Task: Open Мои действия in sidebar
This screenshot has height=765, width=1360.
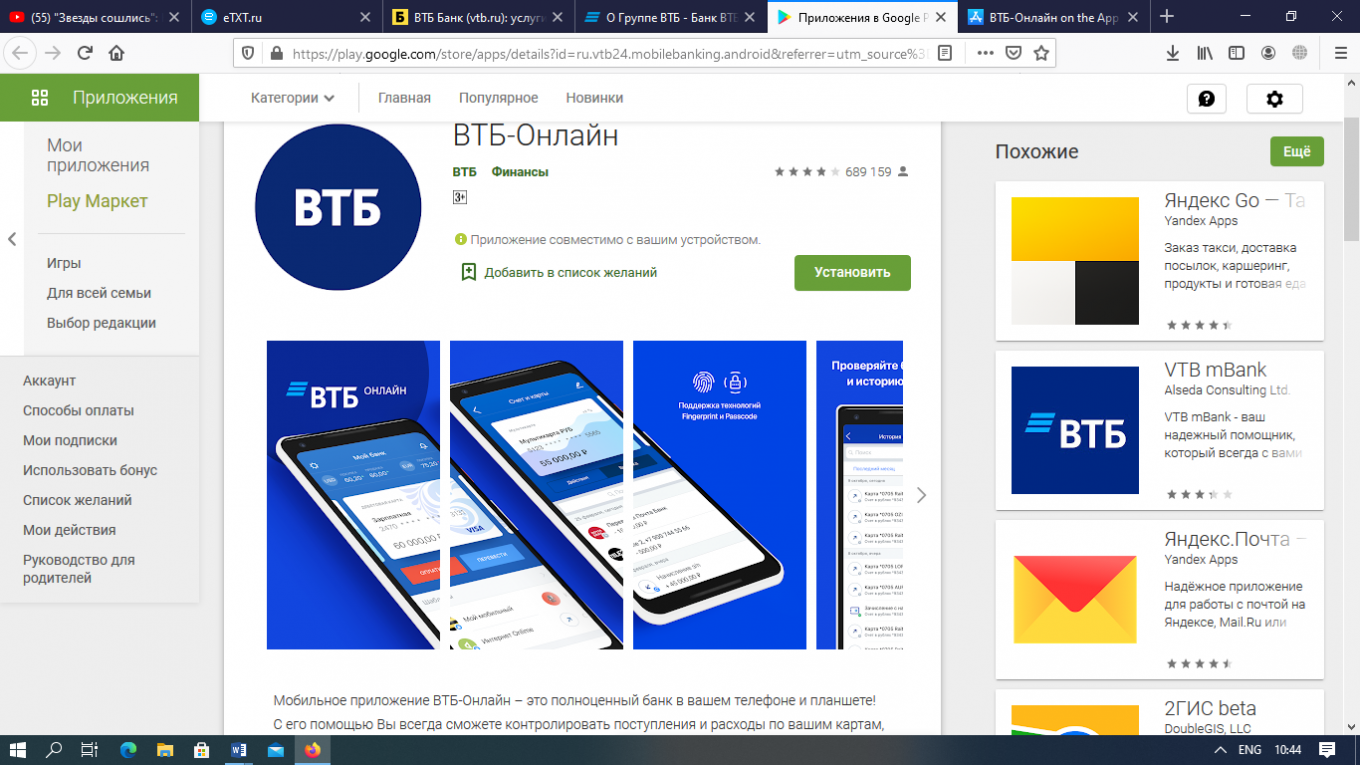Action: pos(69,531)
